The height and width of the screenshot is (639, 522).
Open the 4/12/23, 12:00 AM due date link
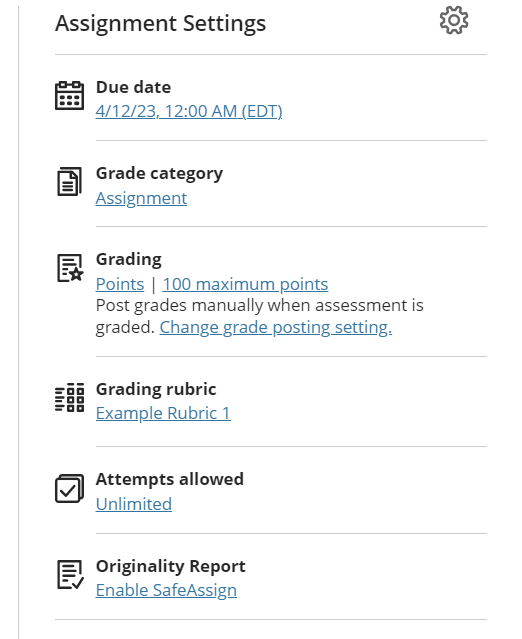[189, 111]
